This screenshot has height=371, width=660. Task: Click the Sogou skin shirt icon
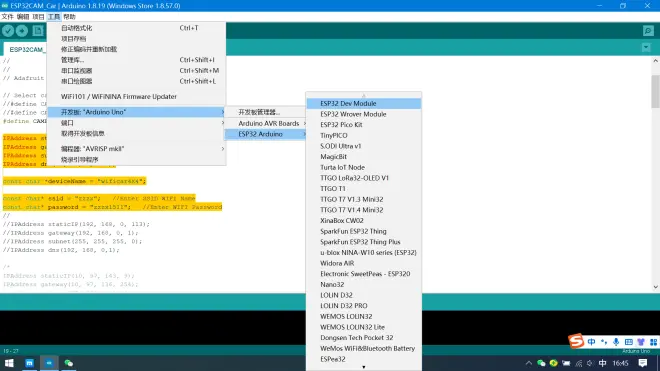tap(641, 342)
